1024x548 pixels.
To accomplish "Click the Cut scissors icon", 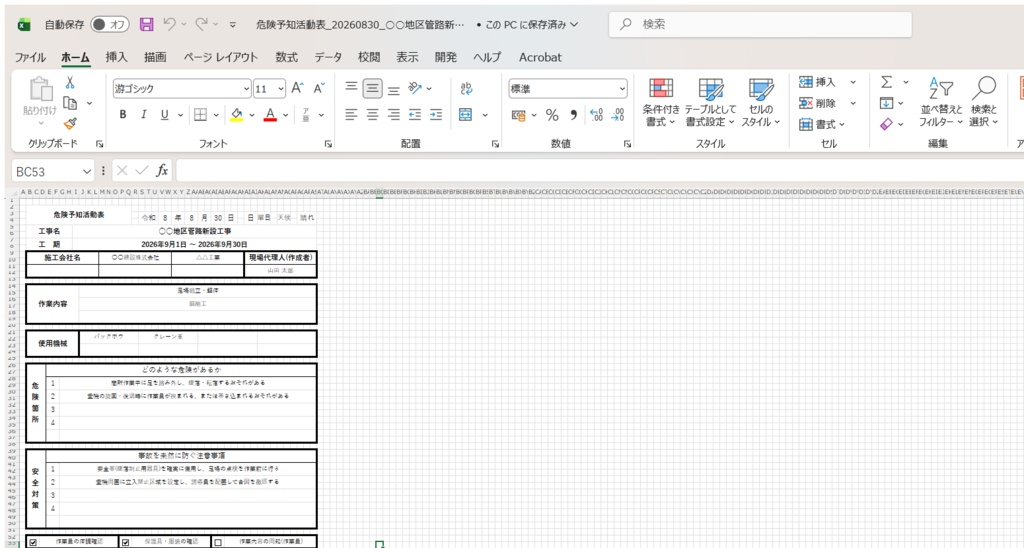I will pyautogui.click(x=70, y=82).
